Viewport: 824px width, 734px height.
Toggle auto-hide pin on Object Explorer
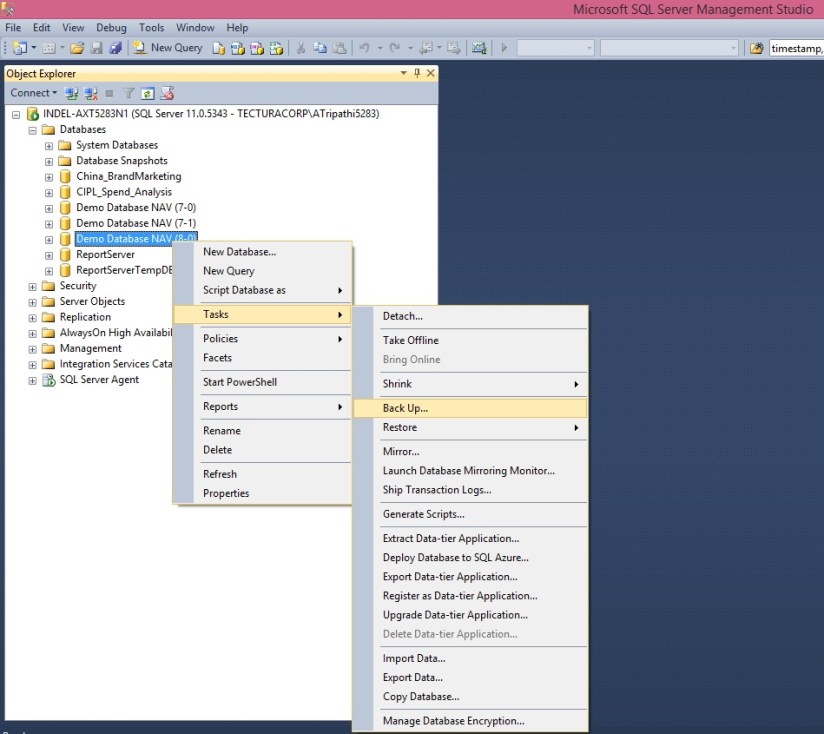click(x=418, y=73)
